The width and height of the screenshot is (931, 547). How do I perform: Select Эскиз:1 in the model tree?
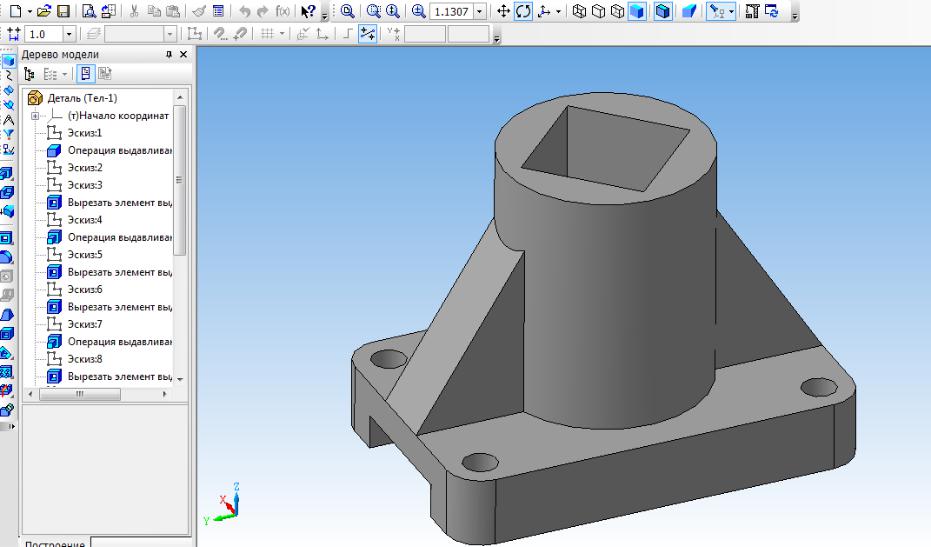[x=85, y=133]
